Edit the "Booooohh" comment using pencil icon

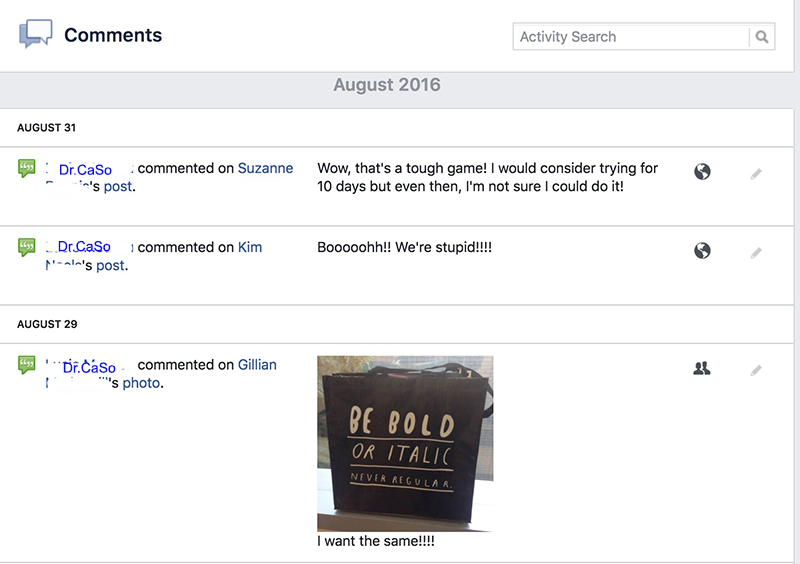[x=756, y=252]
